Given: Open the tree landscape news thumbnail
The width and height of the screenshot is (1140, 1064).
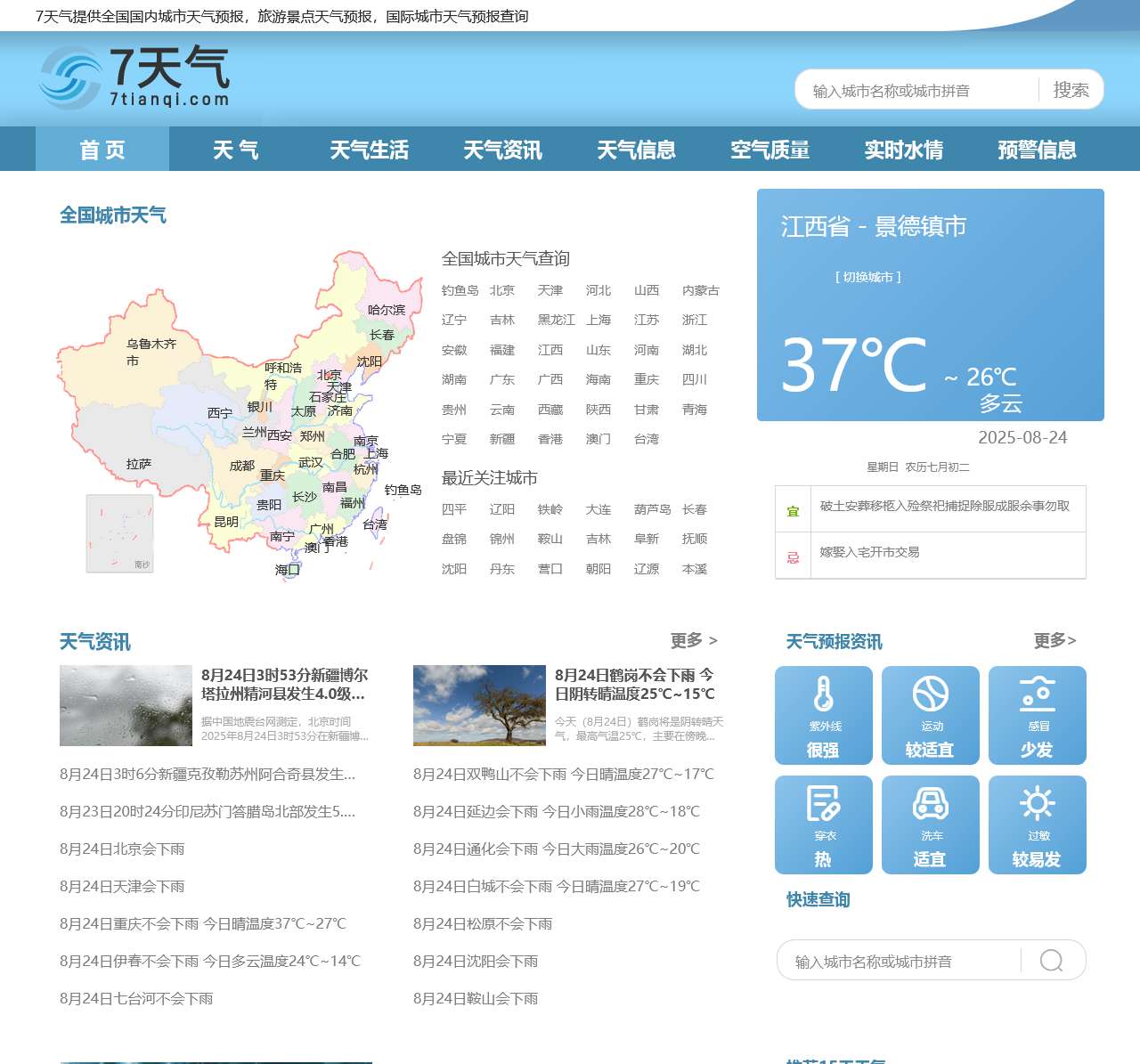Looking at the screenshot, I should click(x=479, y=705).
